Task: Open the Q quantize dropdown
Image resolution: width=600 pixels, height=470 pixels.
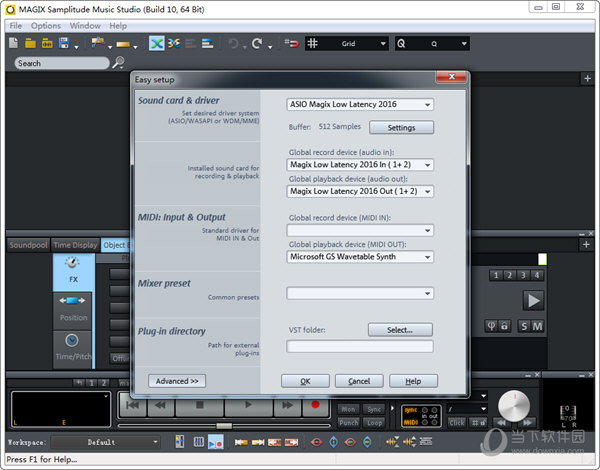Action: pos(432,43)
